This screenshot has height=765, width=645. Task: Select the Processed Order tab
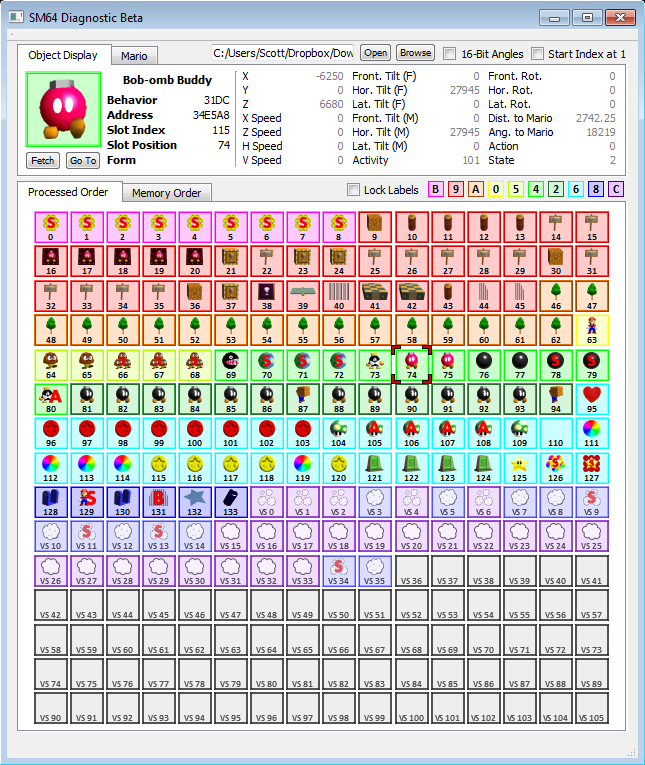68,192
